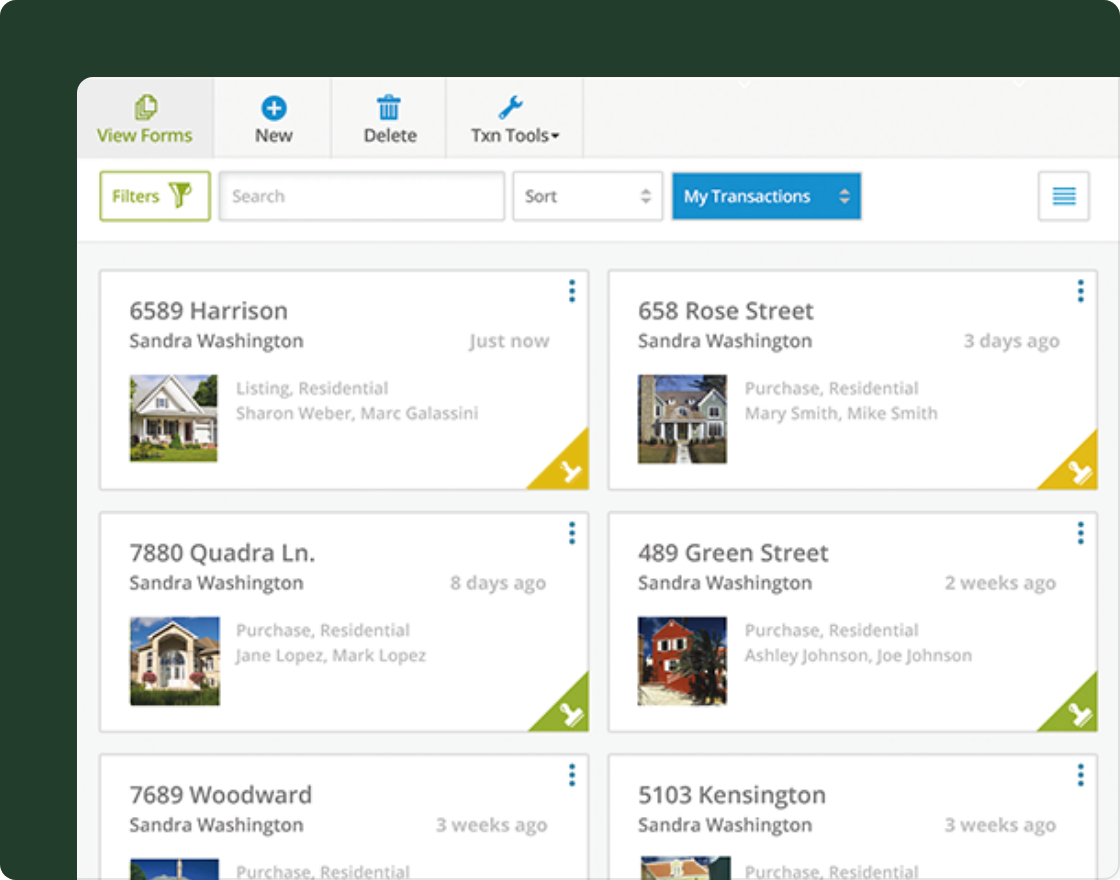Open options menu for 6589 Harrison
The width and height of the screenshot is (1120, 880).
tap(571, 291)
